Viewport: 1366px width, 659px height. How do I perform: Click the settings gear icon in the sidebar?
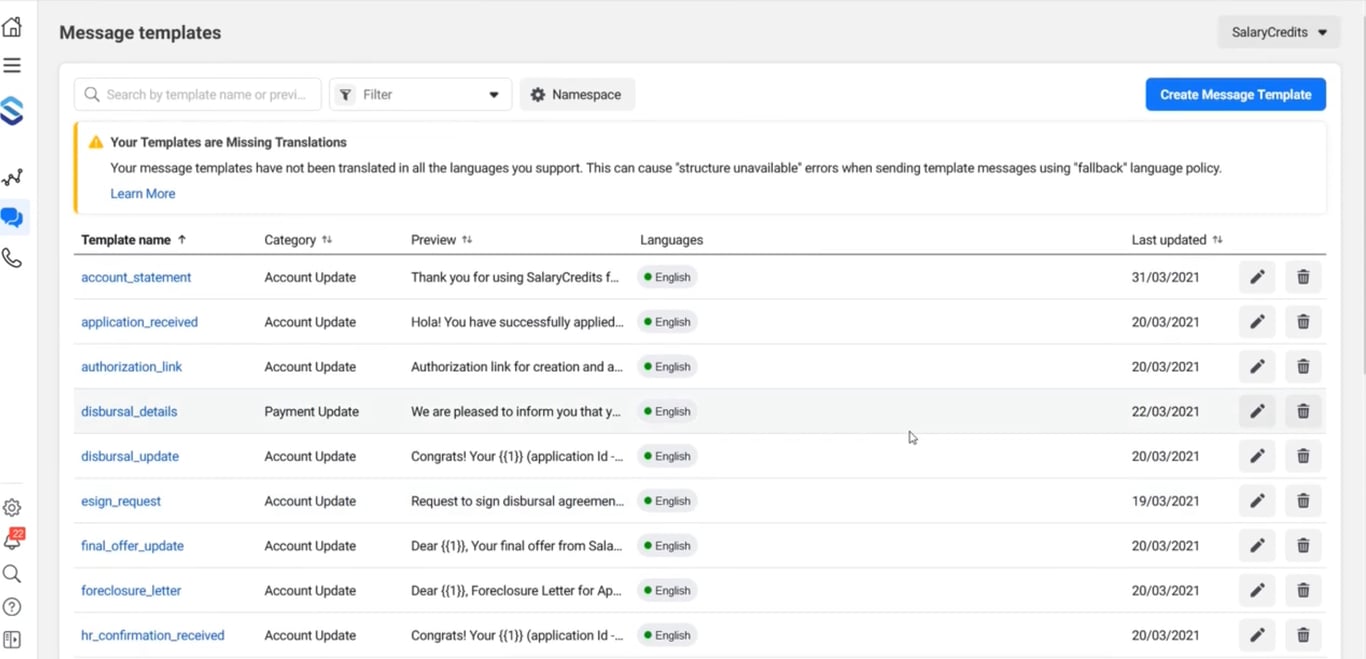pos(12,508)
